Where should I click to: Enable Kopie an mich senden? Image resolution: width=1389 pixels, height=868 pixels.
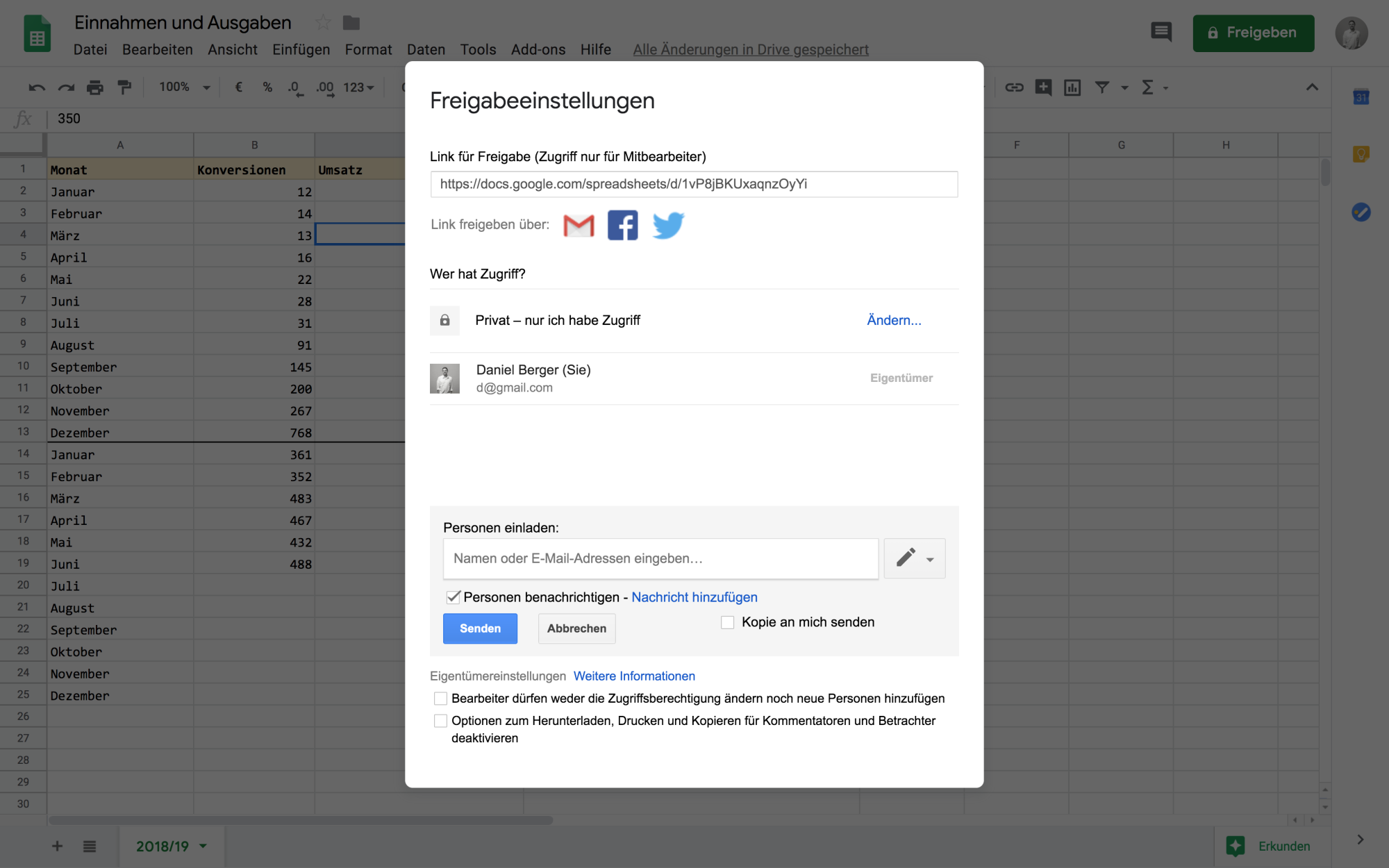pyautogui.click(x=727, y=622)
